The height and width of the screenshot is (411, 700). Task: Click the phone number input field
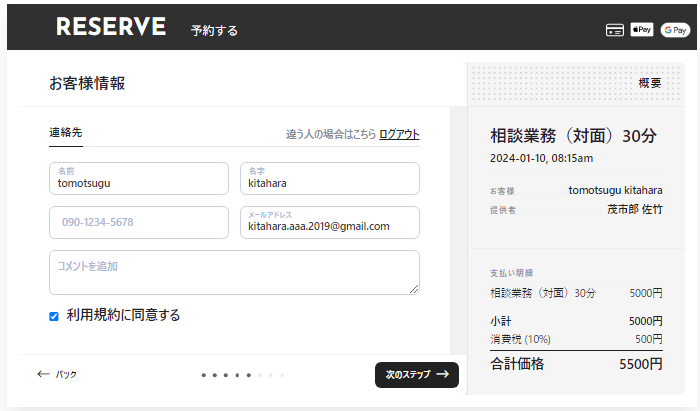[x=139, y=222]
